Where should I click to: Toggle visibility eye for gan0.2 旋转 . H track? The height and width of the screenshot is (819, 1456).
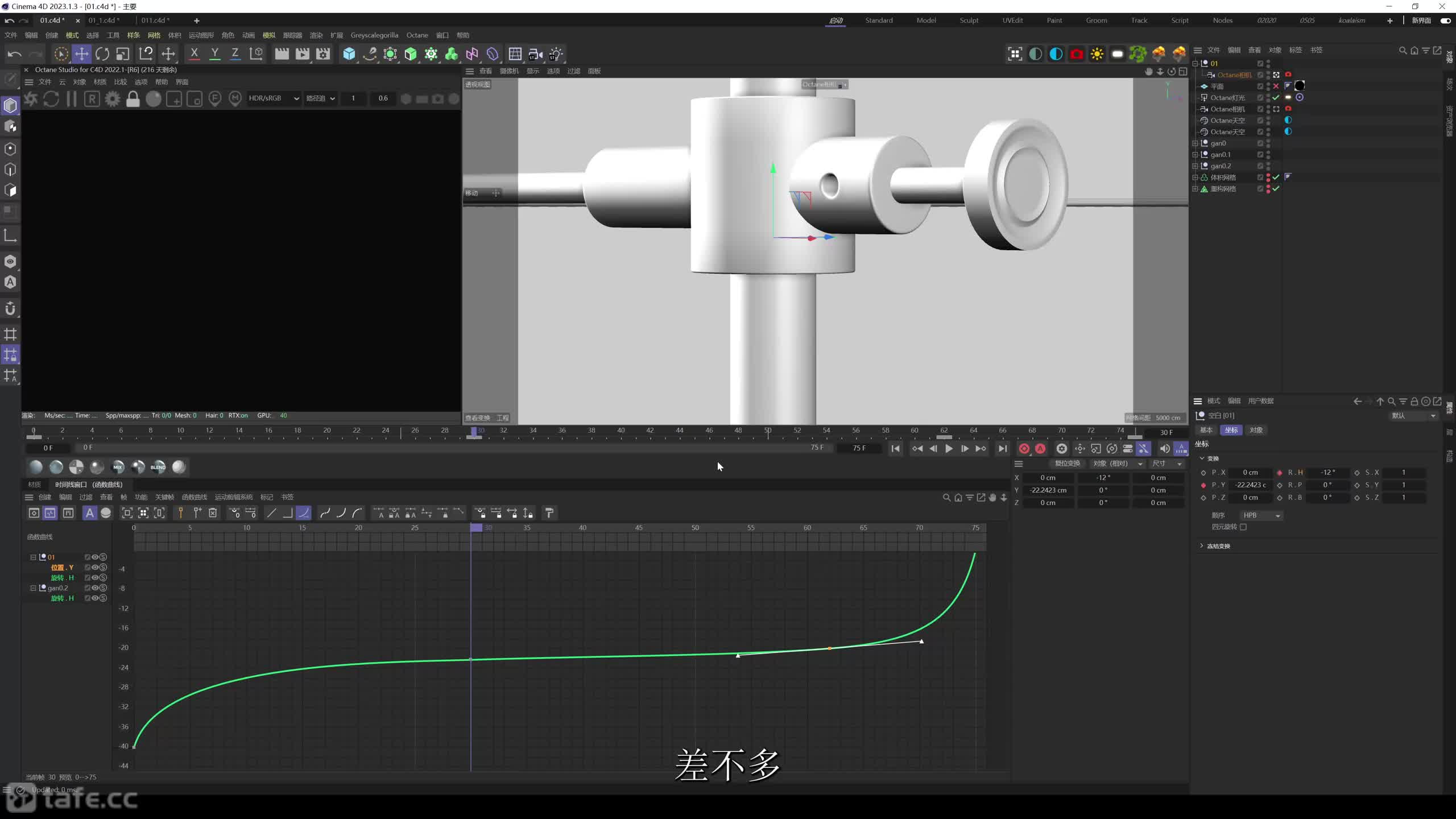[x=96, y=598]
